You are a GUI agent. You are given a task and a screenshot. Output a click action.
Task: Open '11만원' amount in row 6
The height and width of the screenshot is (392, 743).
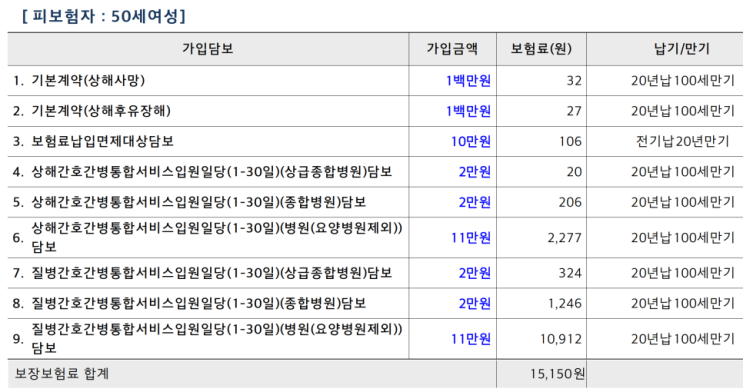(471, 237)
